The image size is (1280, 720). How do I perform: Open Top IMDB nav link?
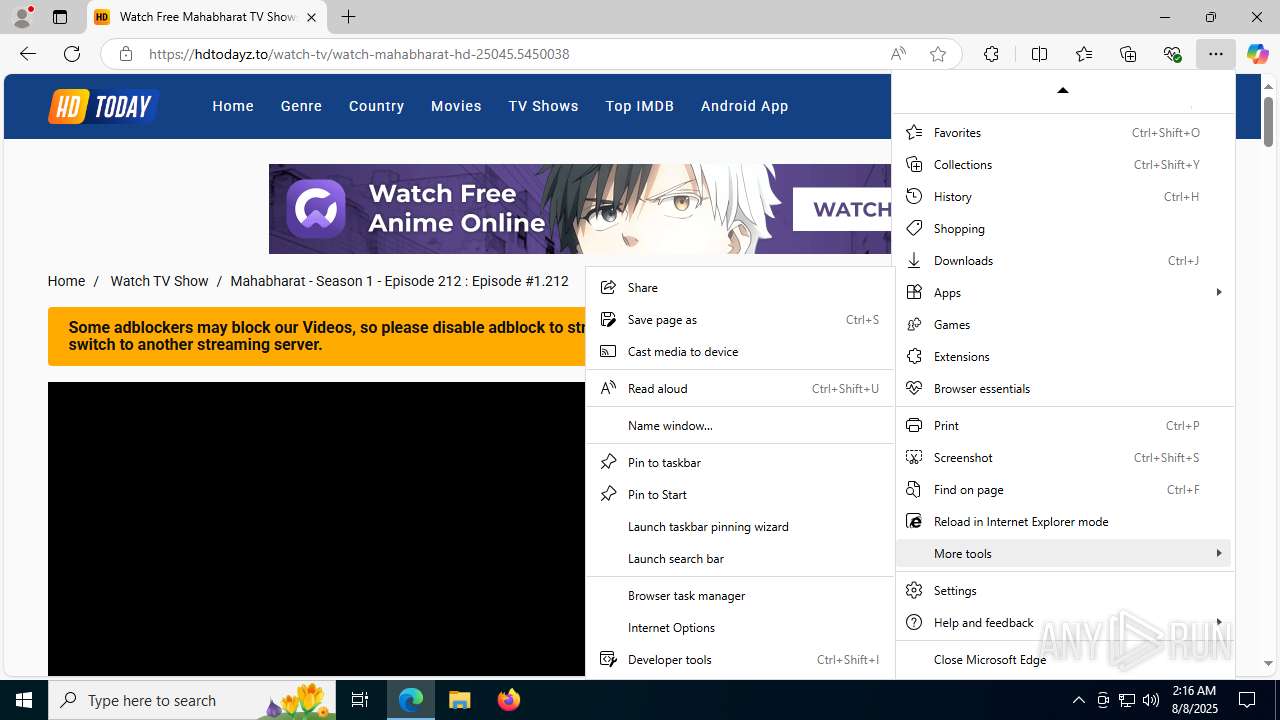coord(639,106)
